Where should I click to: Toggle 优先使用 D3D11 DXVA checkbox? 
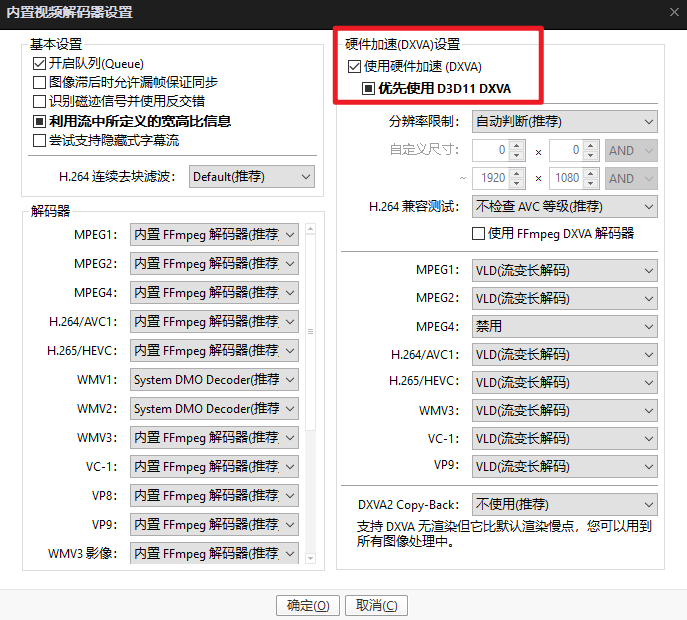[368, 88]
